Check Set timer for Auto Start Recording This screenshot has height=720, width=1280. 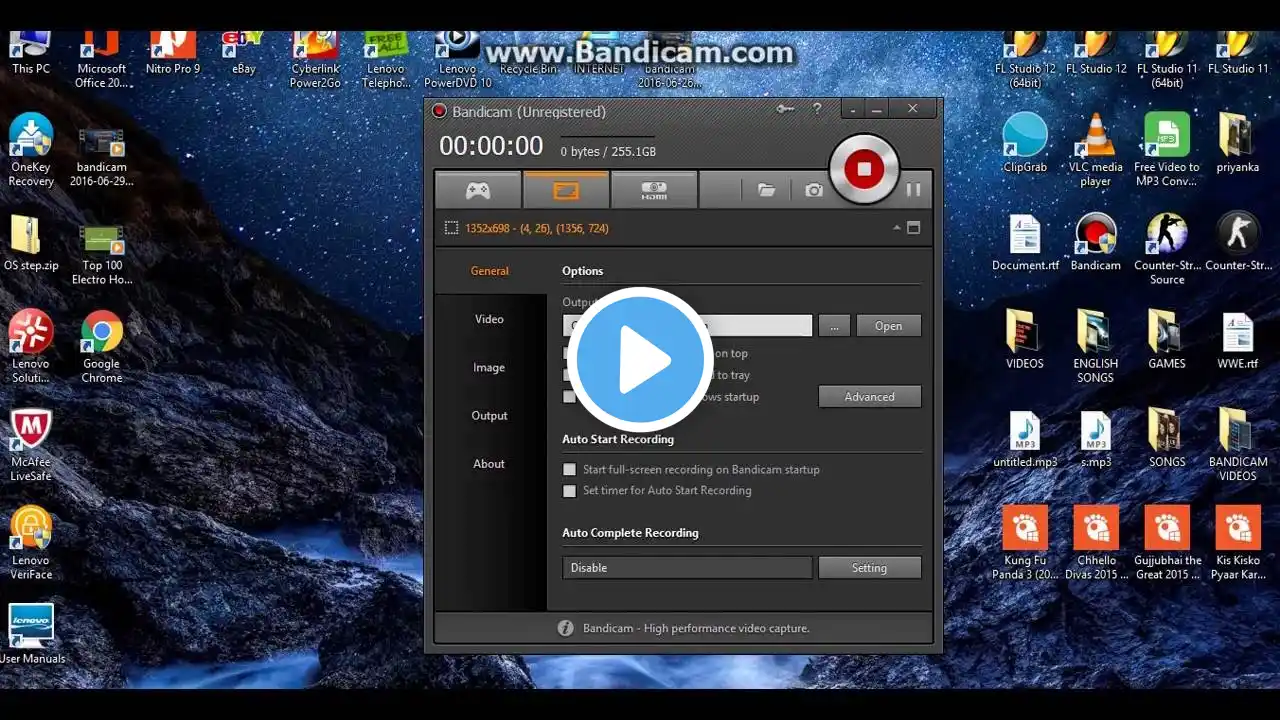click(570, 490)
